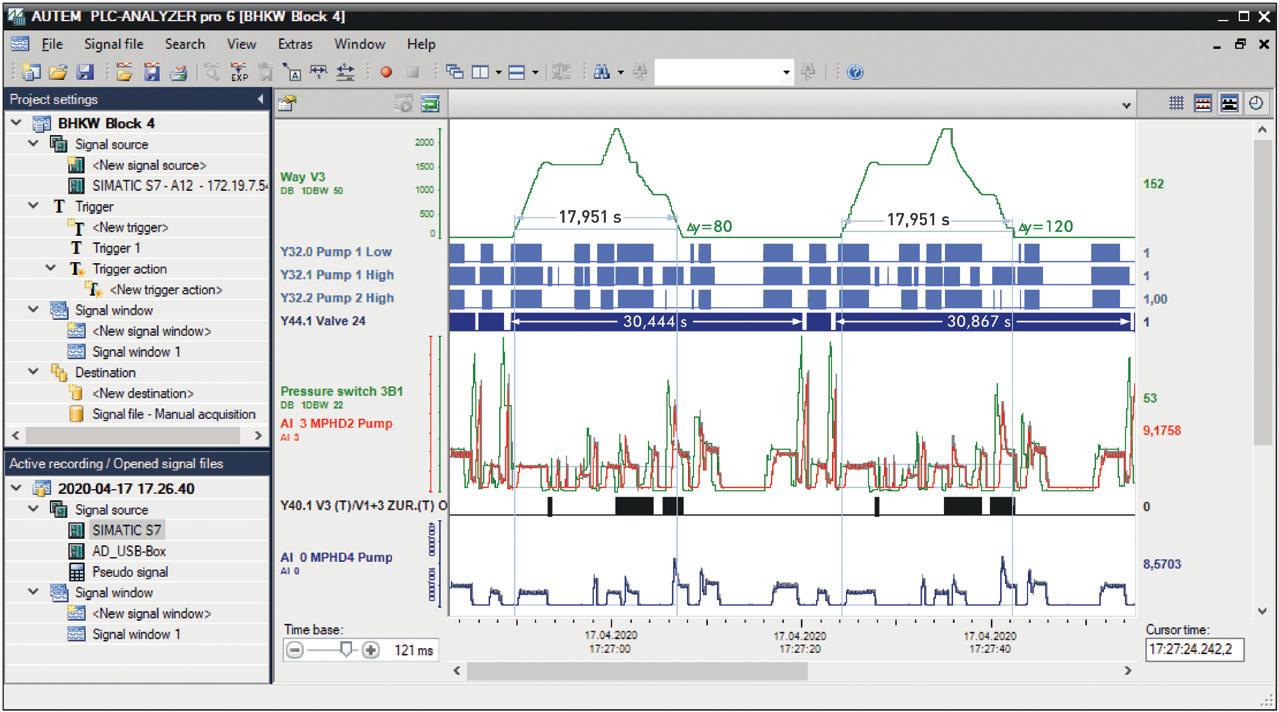Click into the toolbar search text box

pyautogui.click(x=716, y=72)
